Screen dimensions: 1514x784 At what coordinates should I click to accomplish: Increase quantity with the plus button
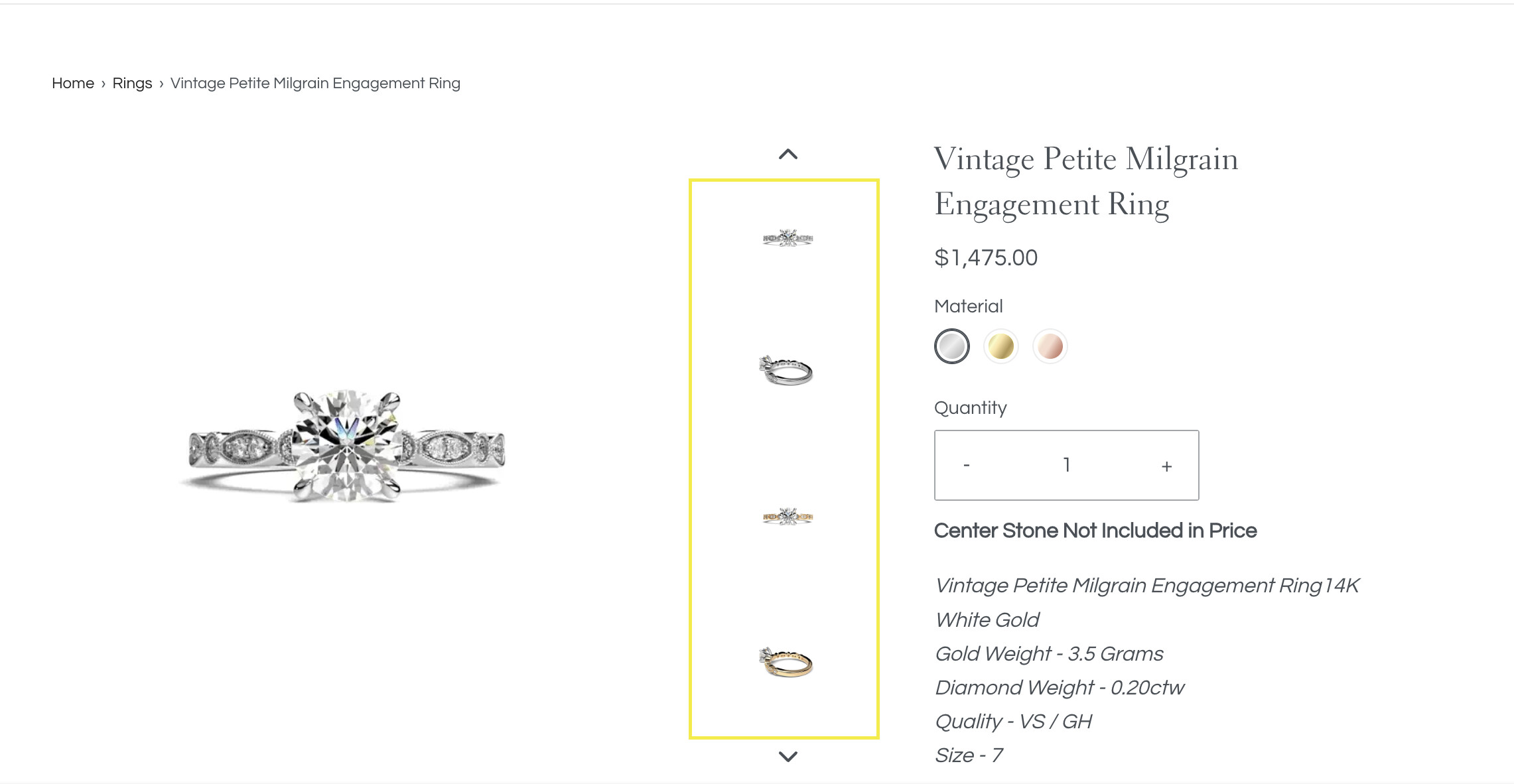click(x=1166, y=466)
